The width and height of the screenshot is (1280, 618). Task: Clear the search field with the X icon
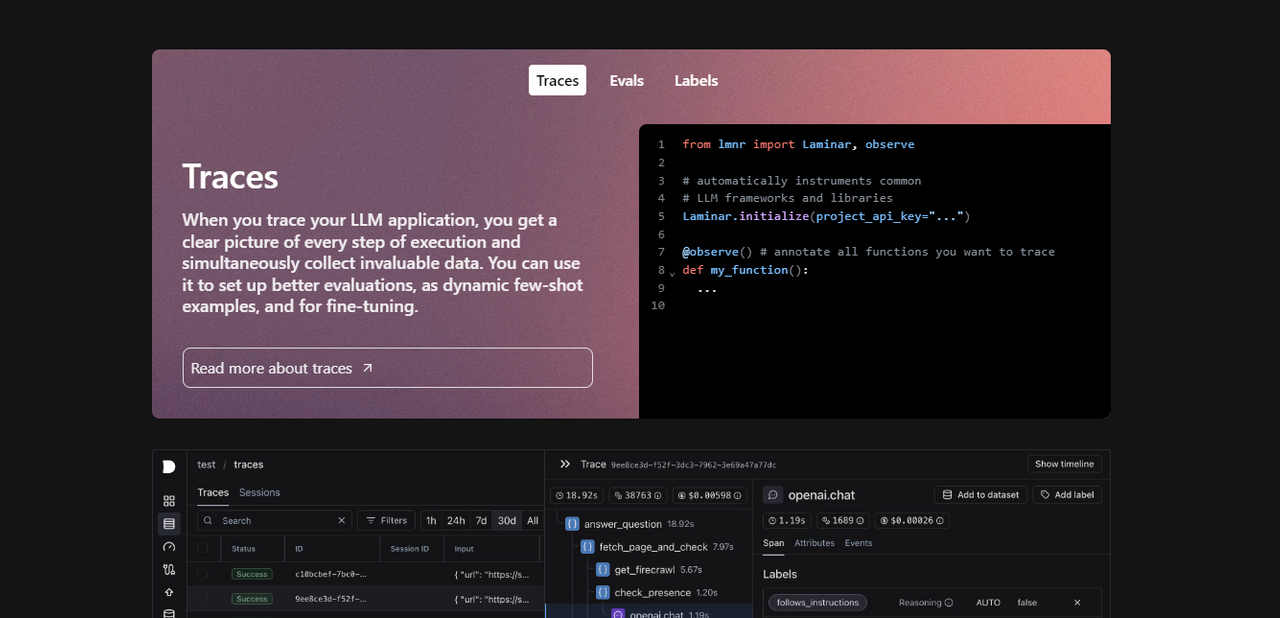(x=341, y=521)
